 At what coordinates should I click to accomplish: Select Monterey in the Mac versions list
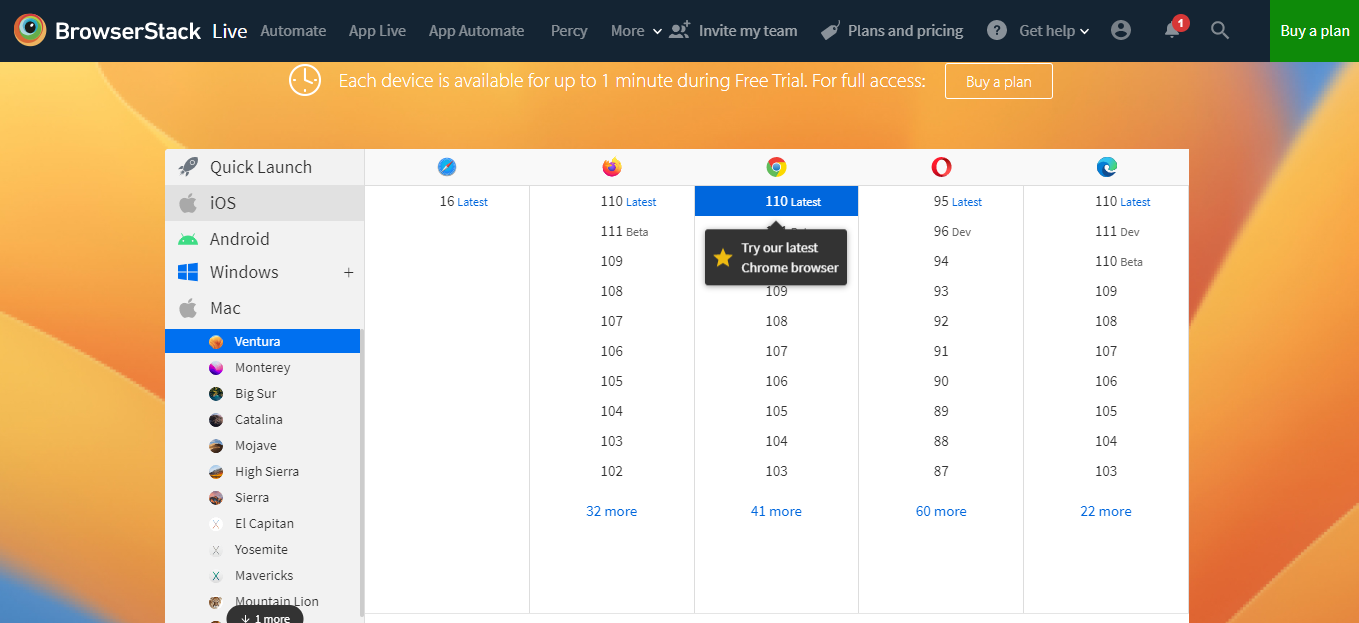click(x=262, y=367)
